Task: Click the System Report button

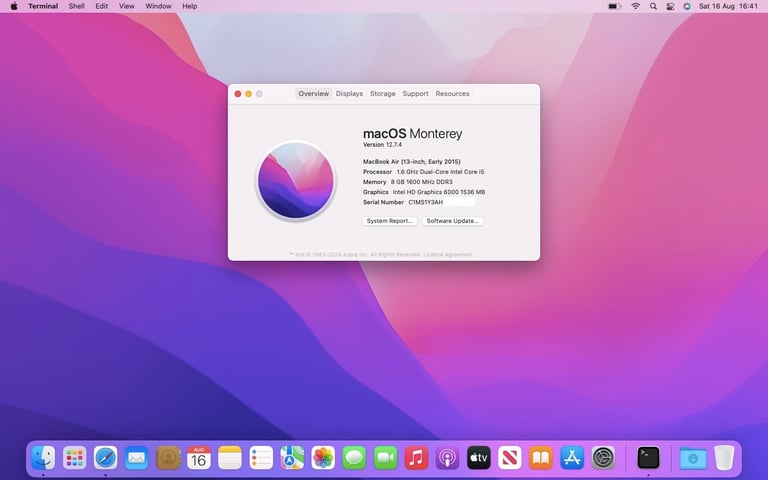Action: pyautogui.click(x=390, y=221)
